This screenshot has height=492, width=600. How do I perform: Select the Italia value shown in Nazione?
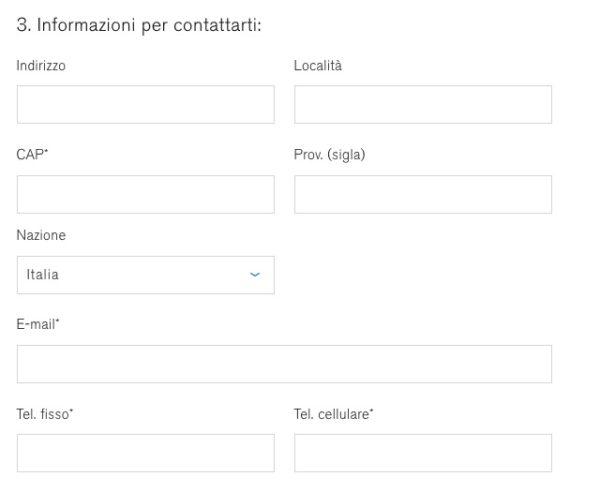[x=42, y=275]
